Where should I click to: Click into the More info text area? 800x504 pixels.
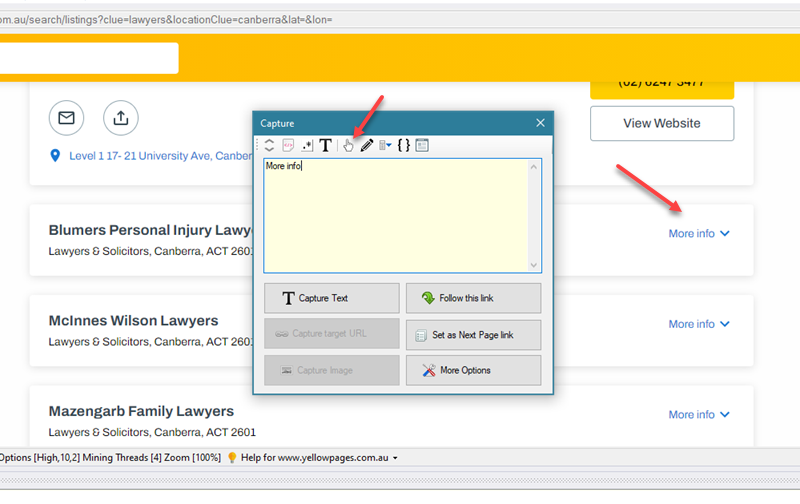(396, 216)
